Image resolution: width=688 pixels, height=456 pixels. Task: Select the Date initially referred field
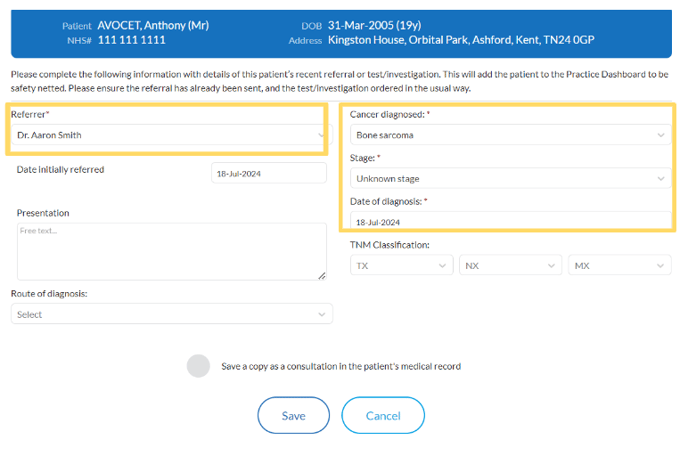pyautogui.click(x=269, y=173)
